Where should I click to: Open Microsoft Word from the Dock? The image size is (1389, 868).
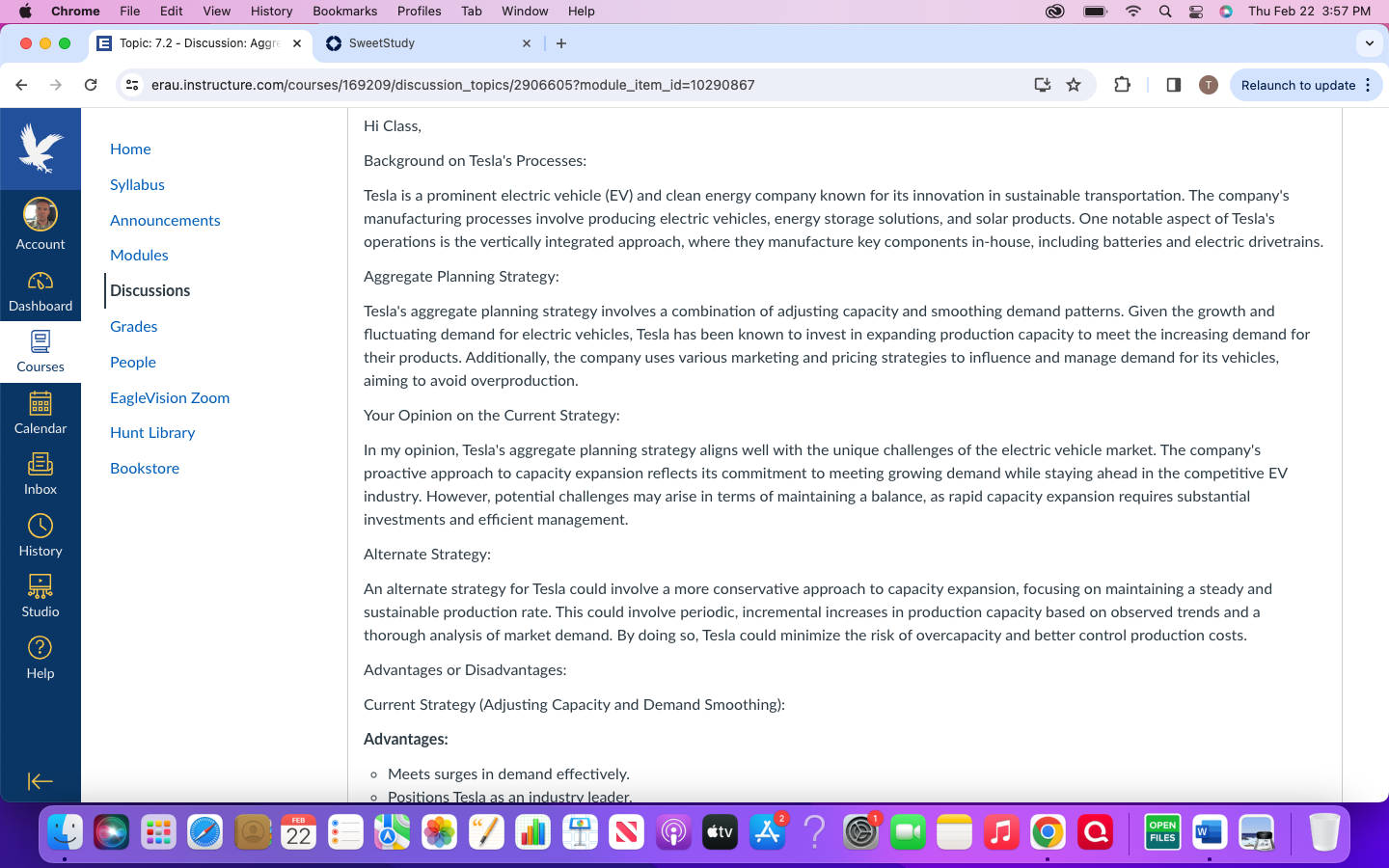1210,832
